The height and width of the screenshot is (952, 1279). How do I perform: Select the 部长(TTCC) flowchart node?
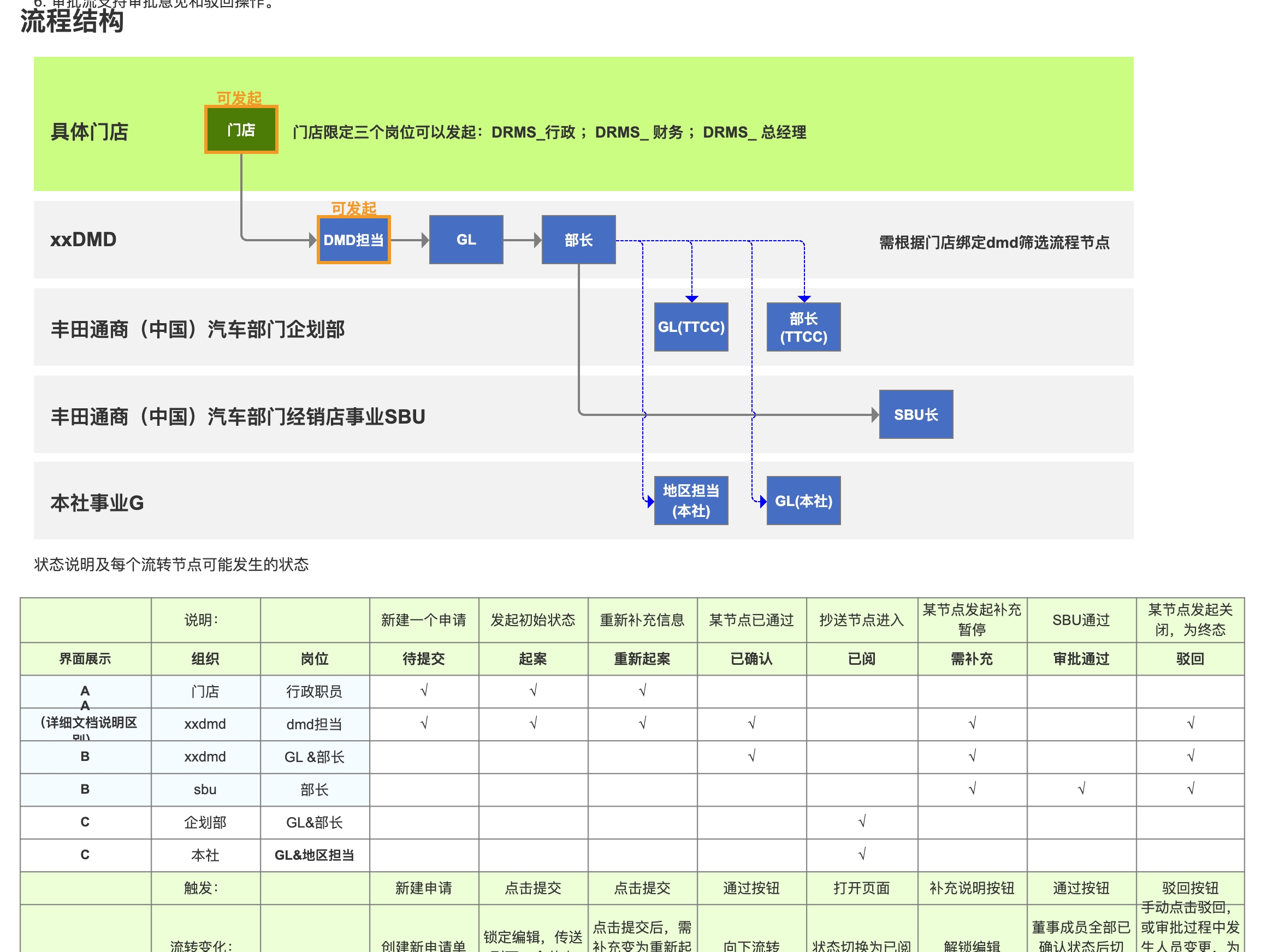click(x=803, y=327)
